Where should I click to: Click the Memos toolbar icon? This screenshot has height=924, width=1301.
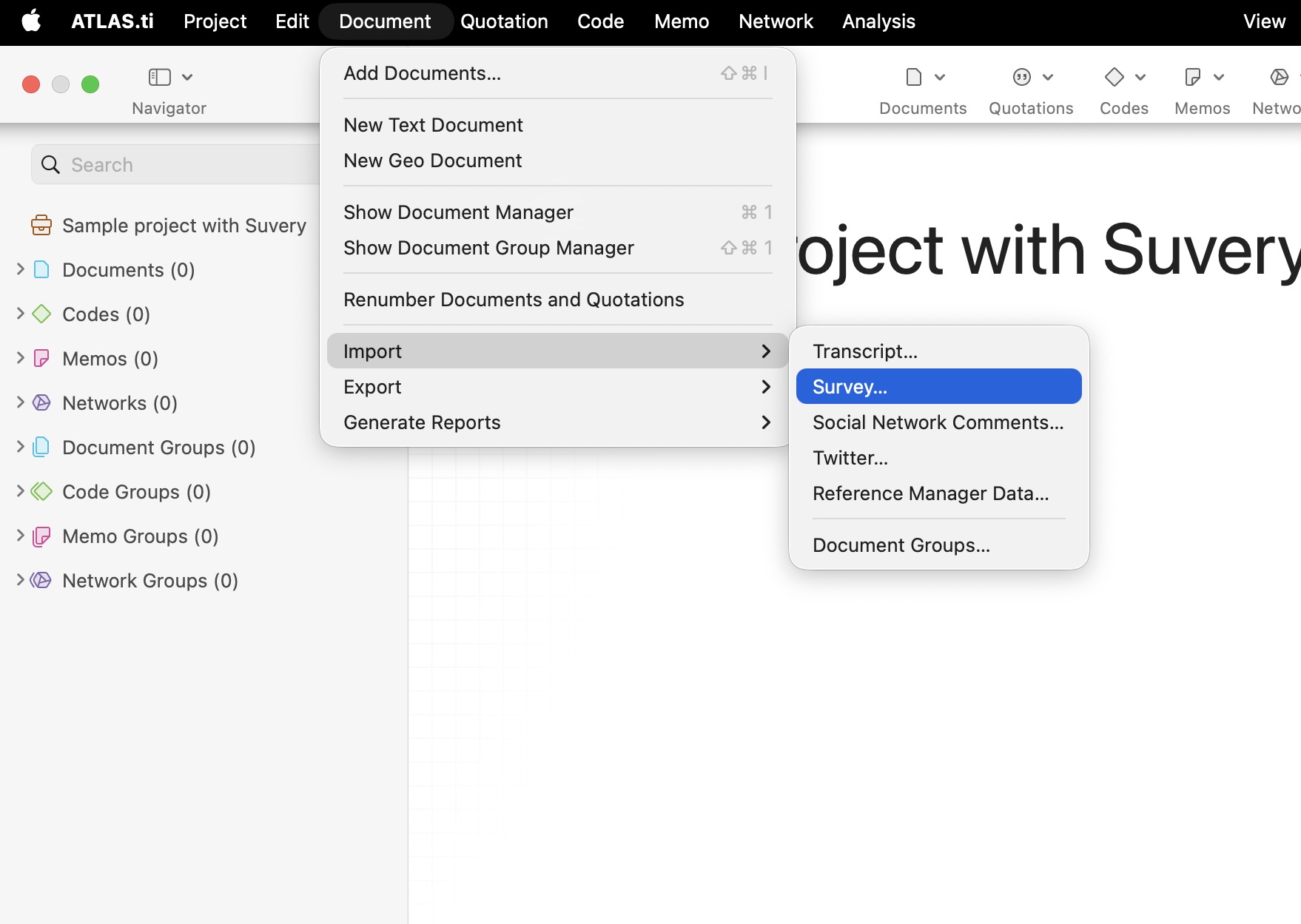[x=1192, y=77]
